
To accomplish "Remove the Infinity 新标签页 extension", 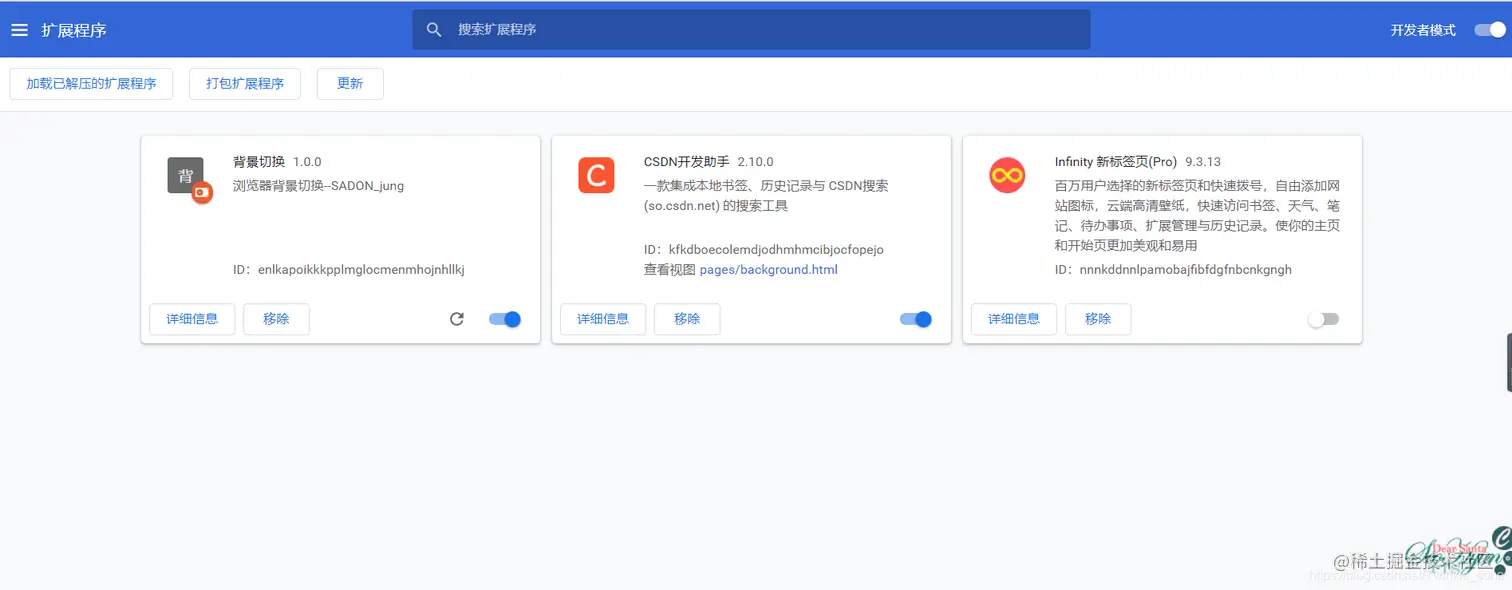I will pyautogui.click(x=1097, y=319).
